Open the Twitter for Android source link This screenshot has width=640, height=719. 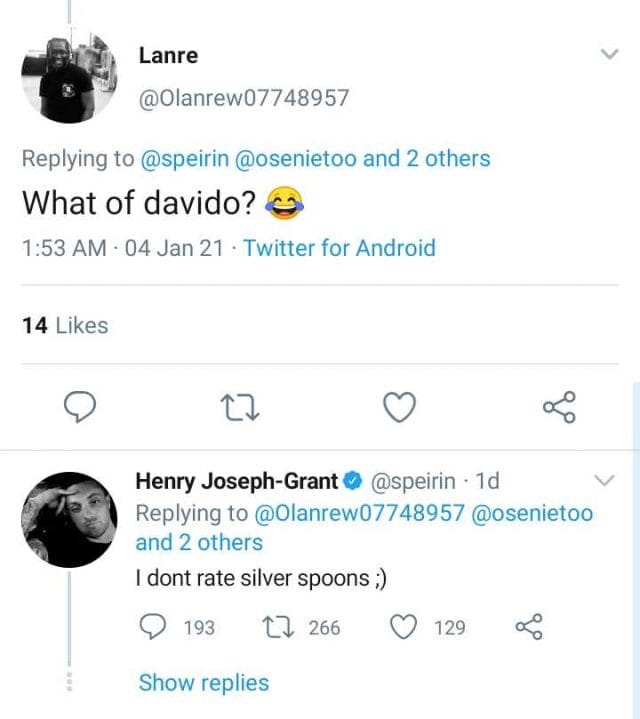(x=339, y=248)
